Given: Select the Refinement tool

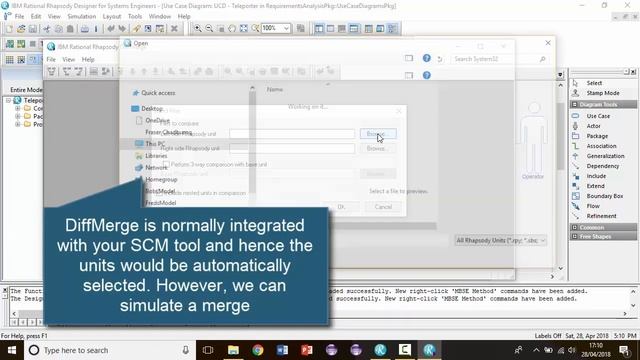Looking at the screenshot, I should [x=601, y=216].
